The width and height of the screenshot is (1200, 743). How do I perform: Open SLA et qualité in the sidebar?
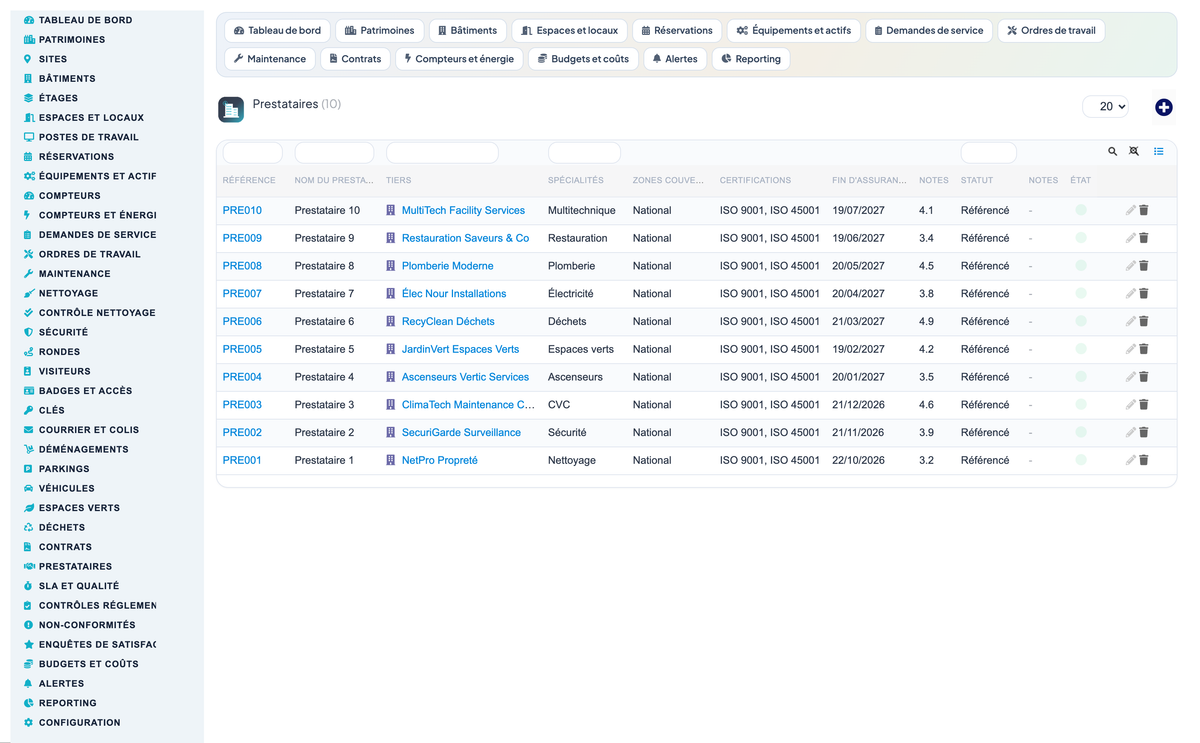tap(79, 586)
